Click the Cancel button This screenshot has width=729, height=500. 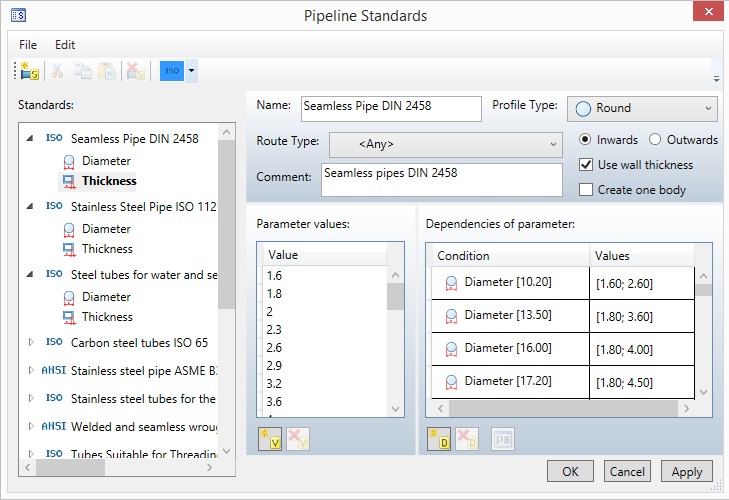pyautogui.click(x=627, y=472)
